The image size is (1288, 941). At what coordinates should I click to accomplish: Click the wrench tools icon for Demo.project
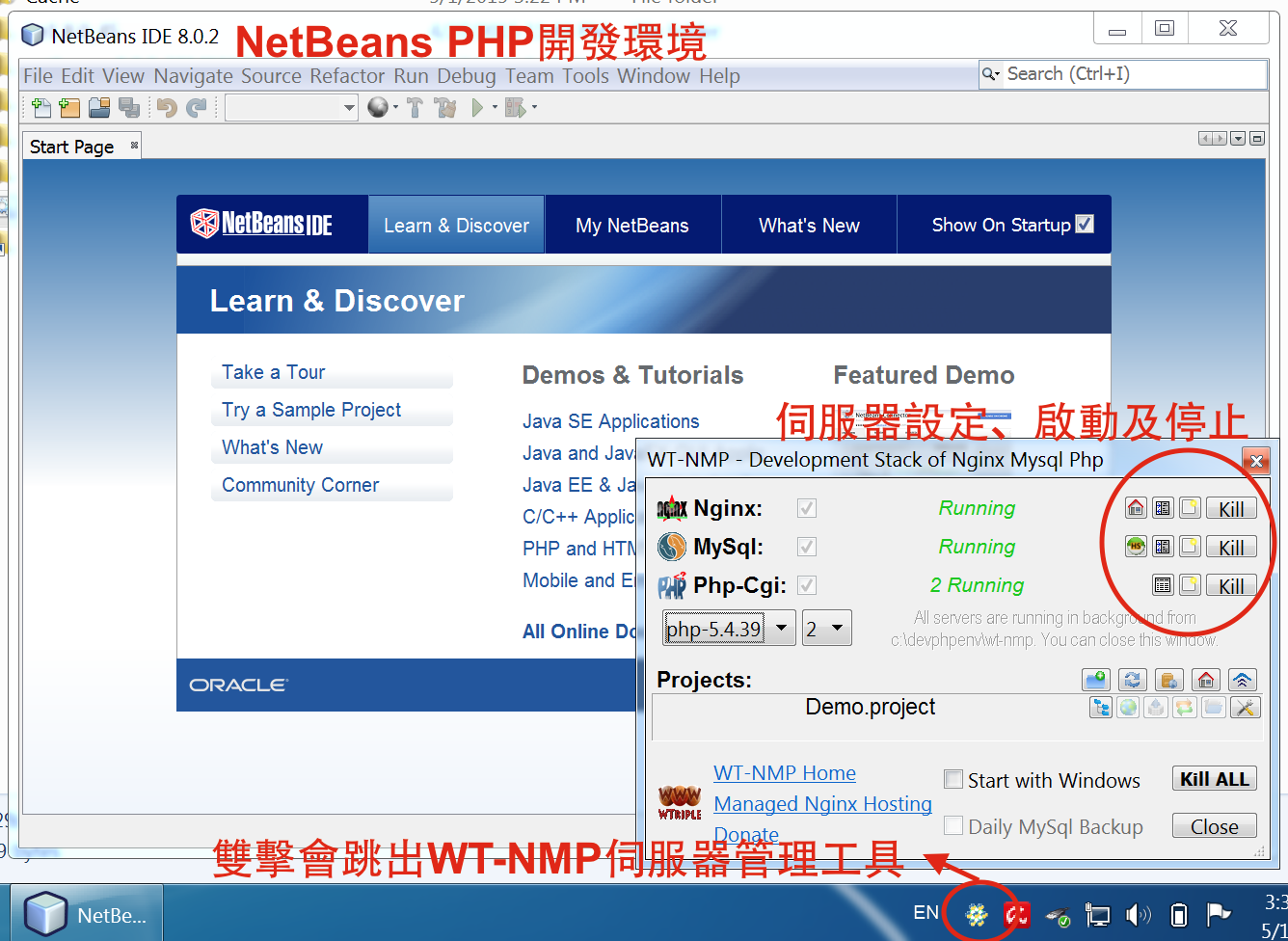point(1245,708)
